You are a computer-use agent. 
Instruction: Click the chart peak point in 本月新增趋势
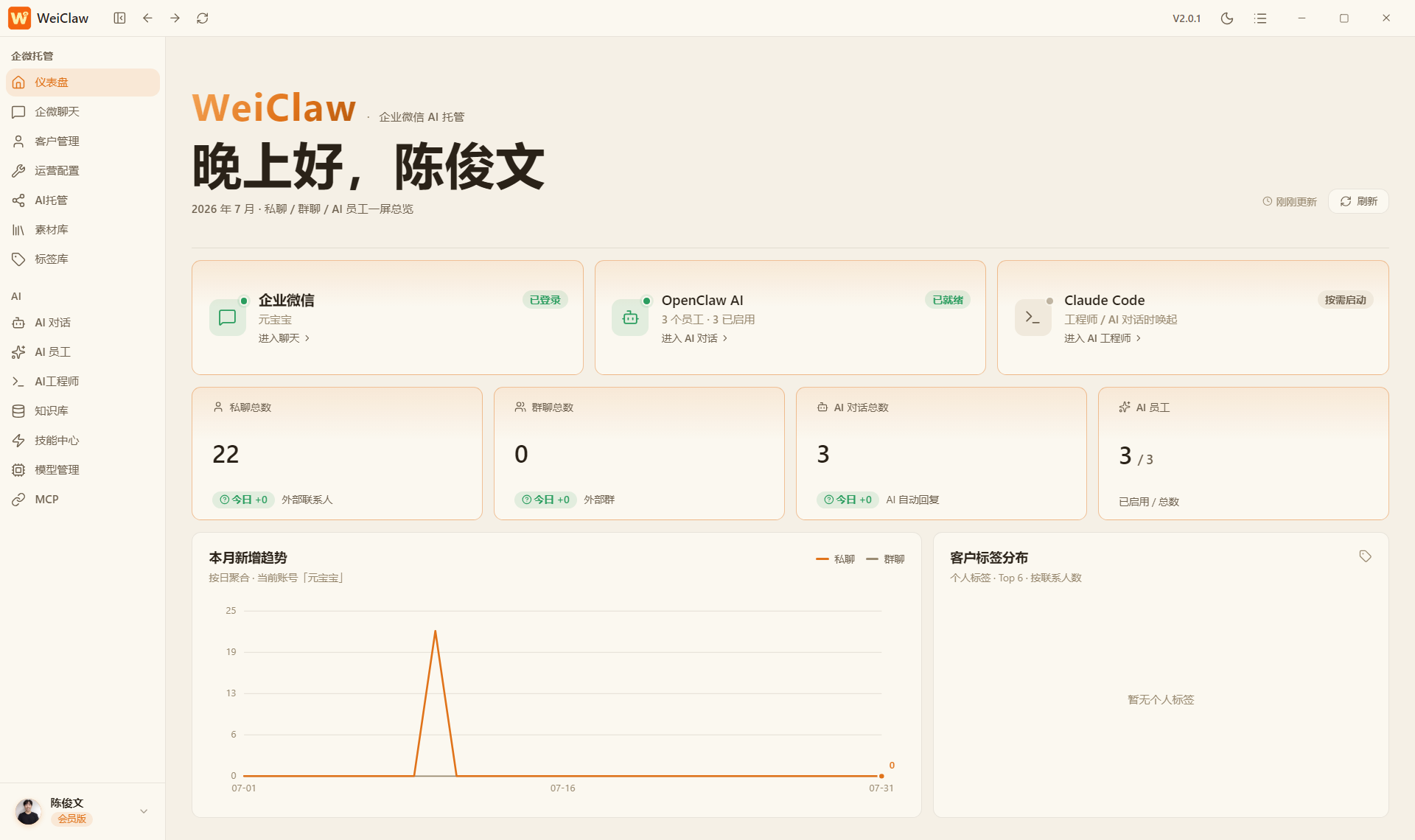coord(436,631)
